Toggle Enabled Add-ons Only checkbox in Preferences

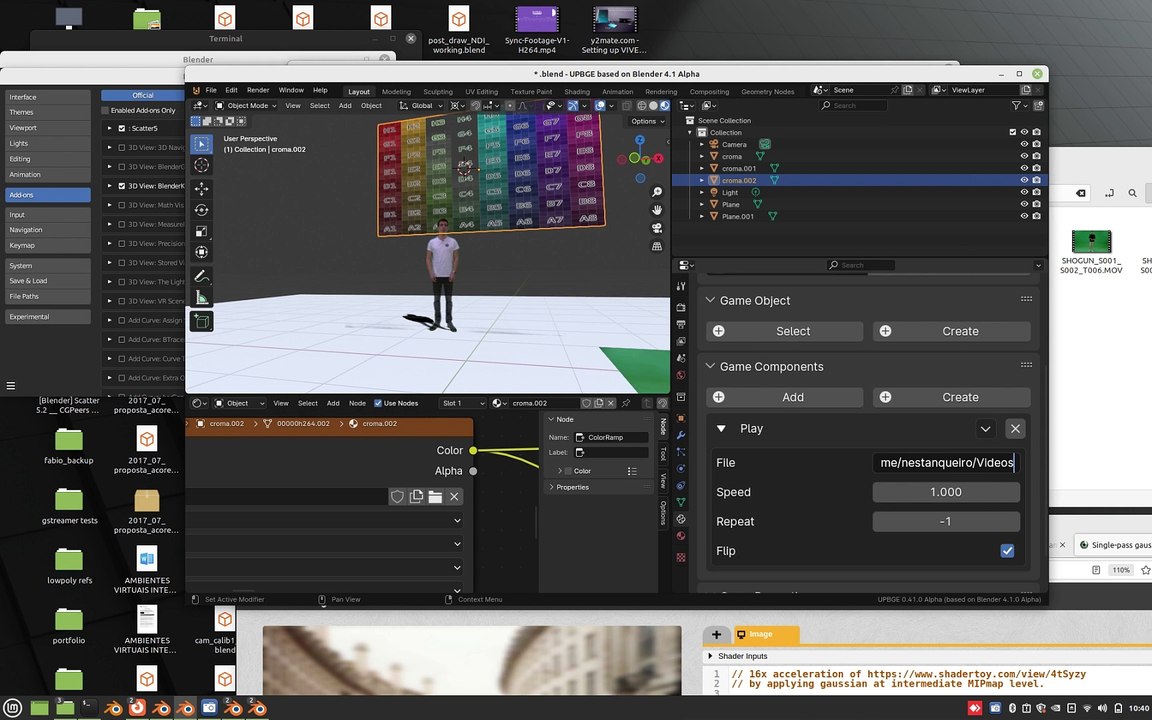coord(105,110)
